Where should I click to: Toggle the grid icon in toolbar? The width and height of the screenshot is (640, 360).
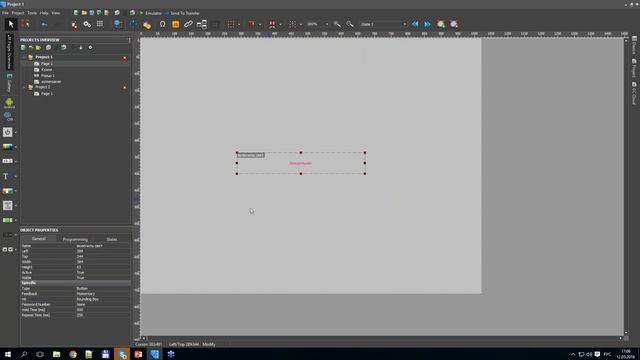pyautogui.click(x=100, y=24)
